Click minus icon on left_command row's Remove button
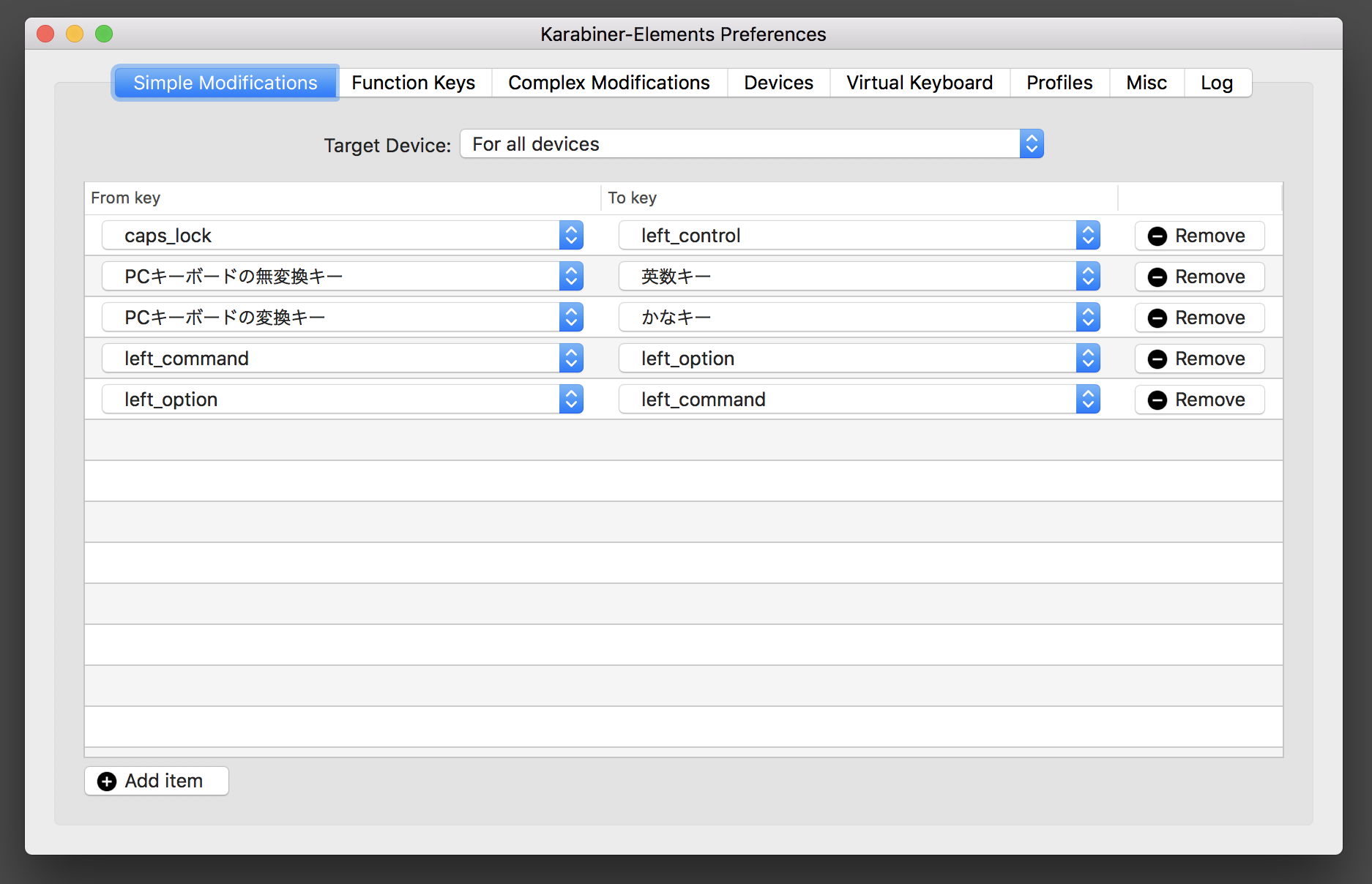 pos(1157,359)
